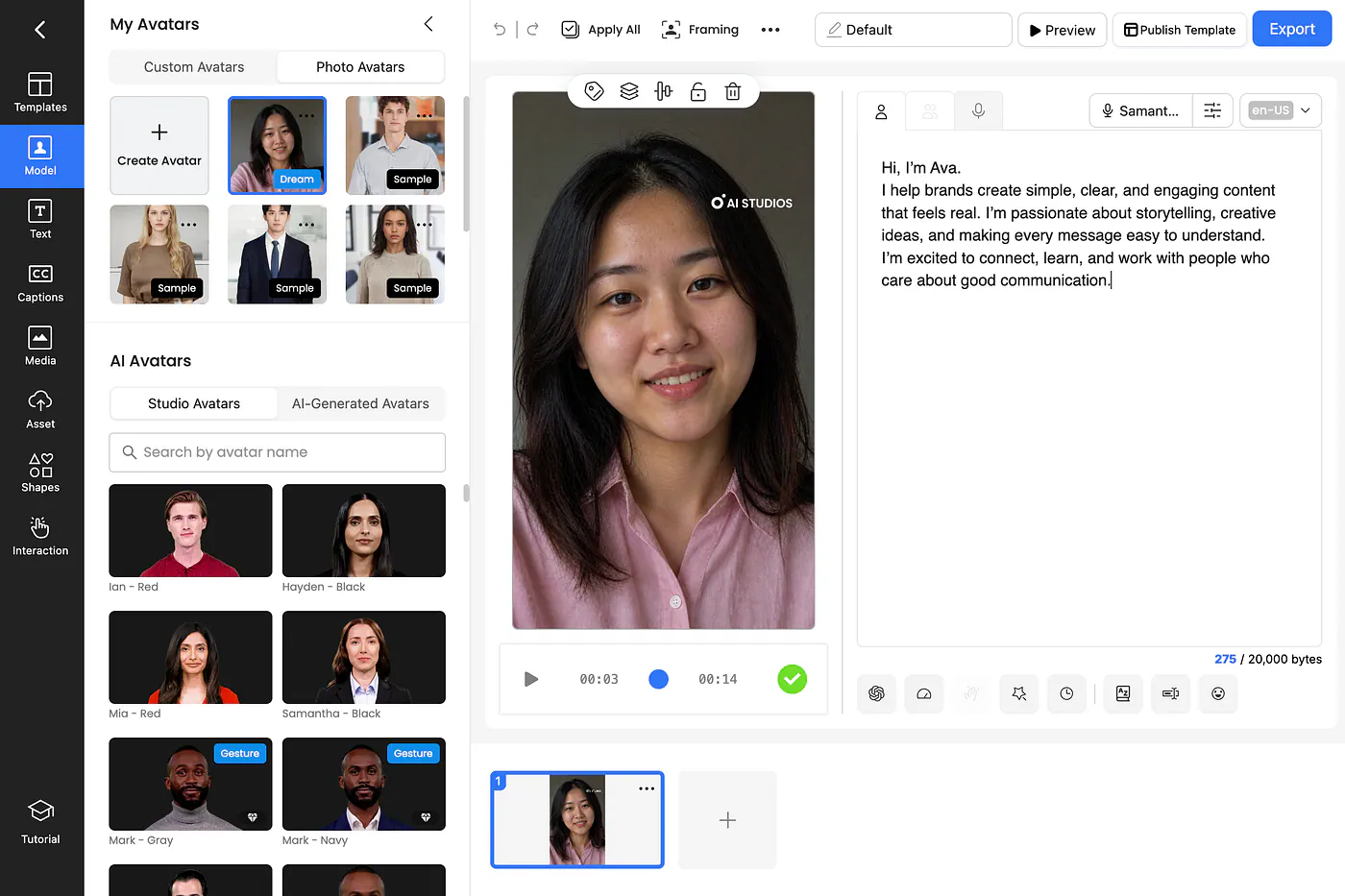Click the blue playback progress knob
1345x896 pixels.
click(x=658, y=679)
